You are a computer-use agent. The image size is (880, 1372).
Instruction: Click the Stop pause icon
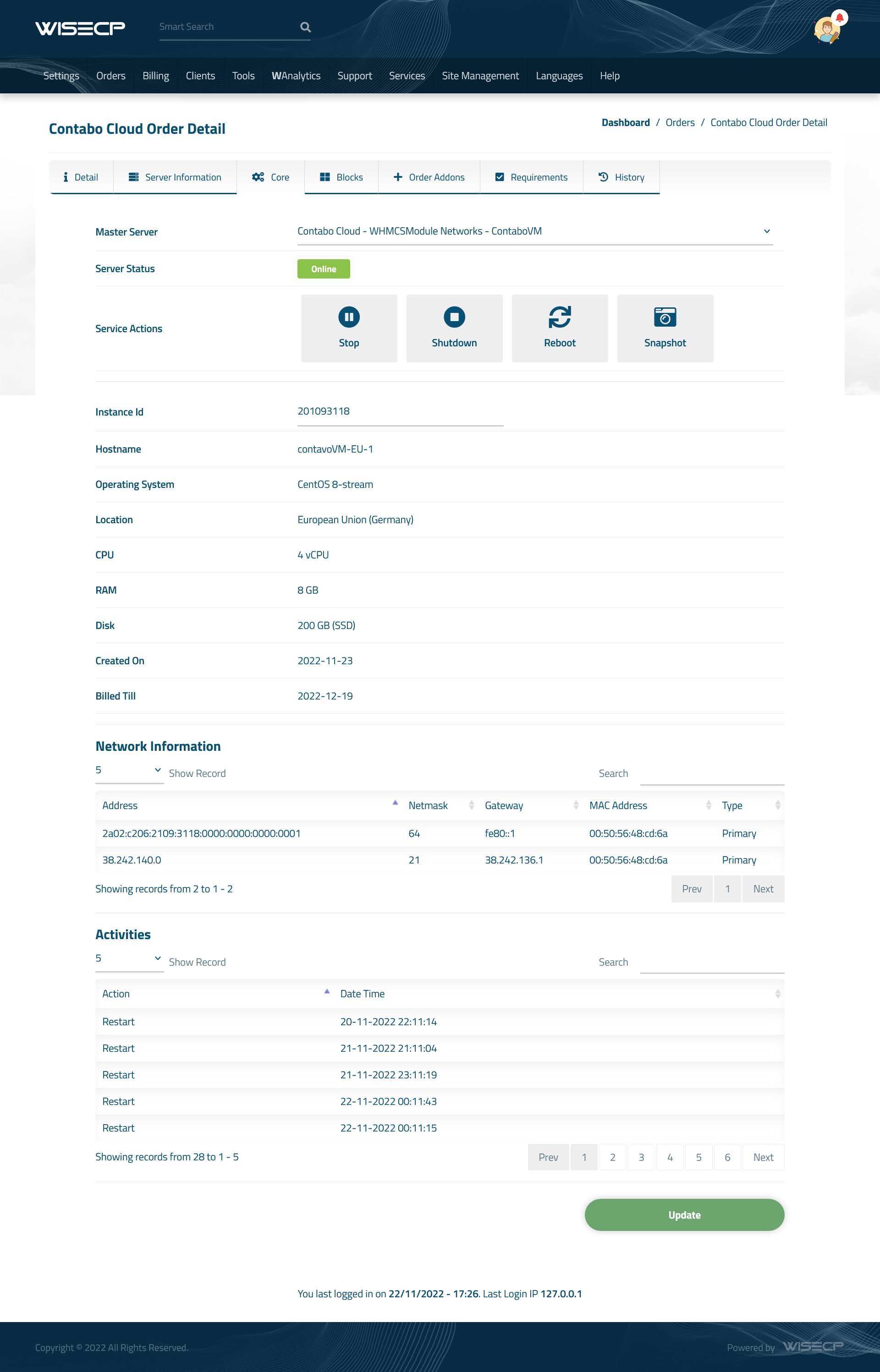[x=349, y=317]
